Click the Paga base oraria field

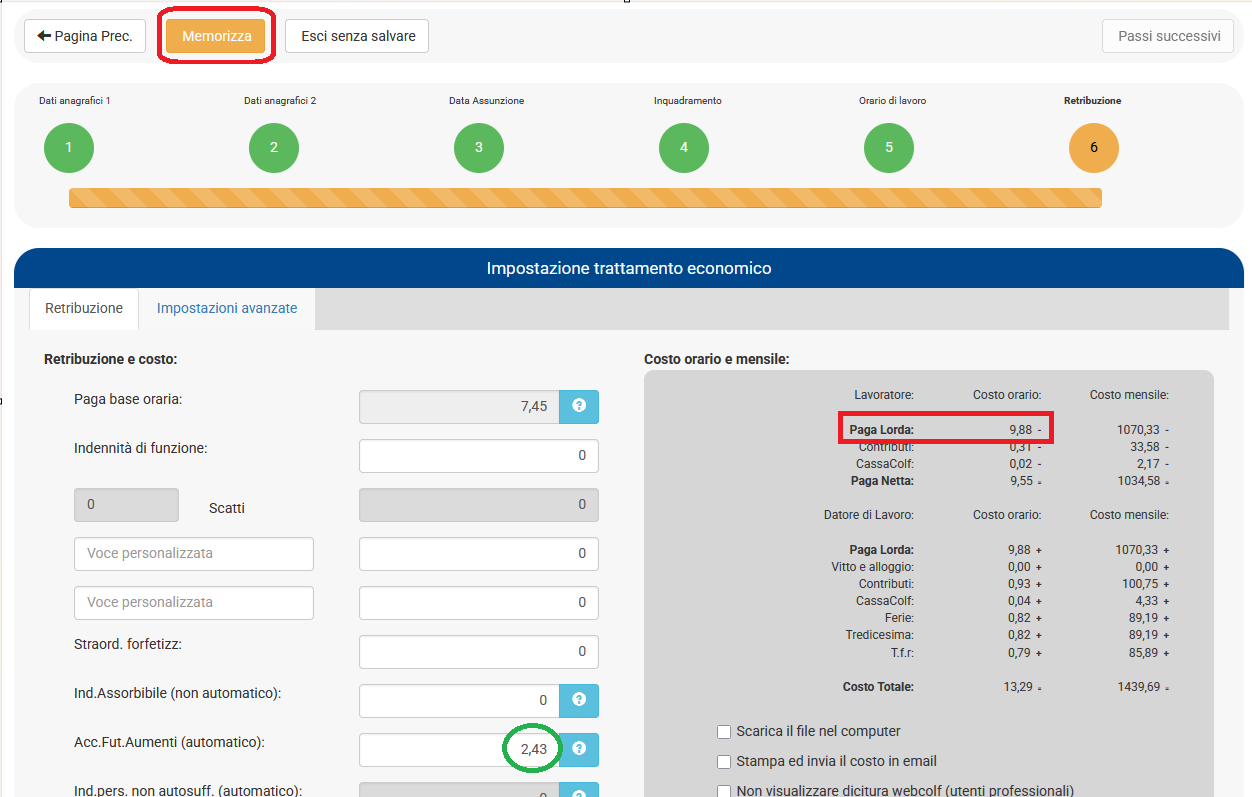pyautogui.click(x=459, y=406)
